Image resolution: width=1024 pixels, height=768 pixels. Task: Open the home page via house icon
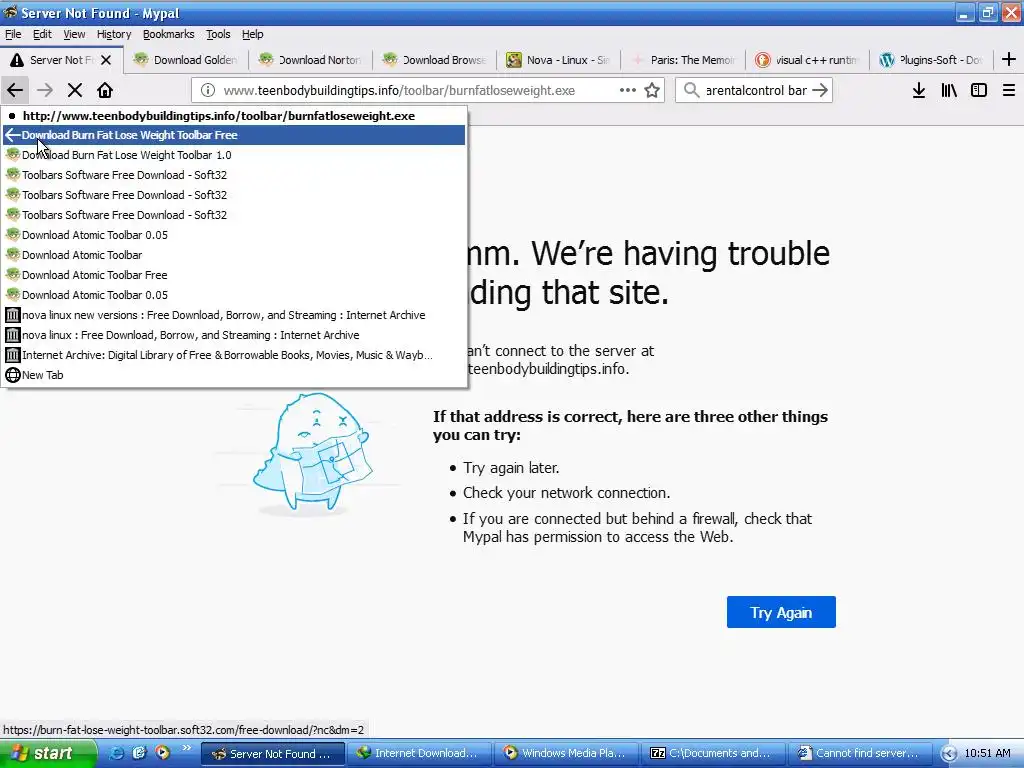coord(105,90)
